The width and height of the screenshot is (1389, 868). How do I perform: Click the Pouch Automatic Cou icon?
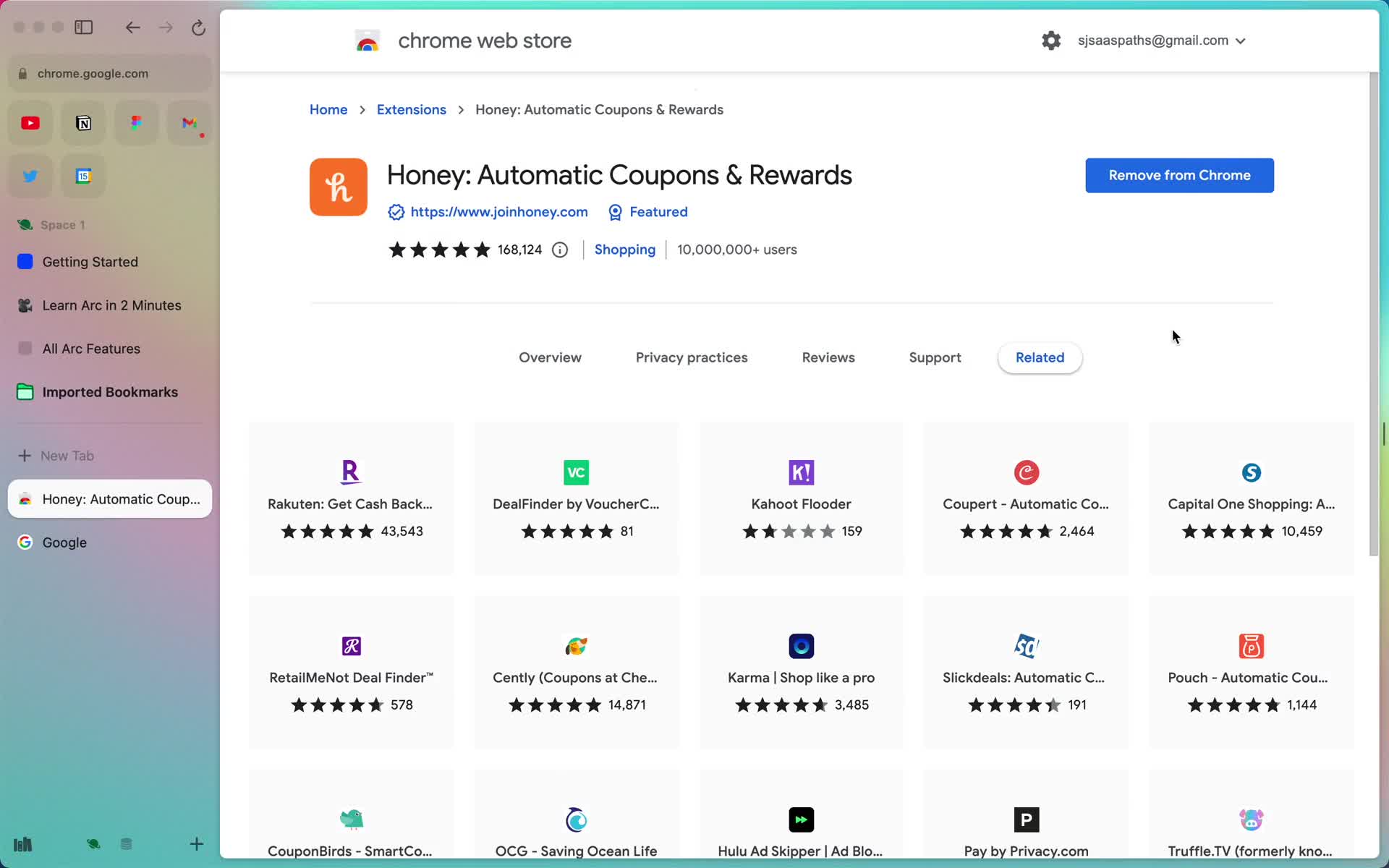(x=1250, y=646)
